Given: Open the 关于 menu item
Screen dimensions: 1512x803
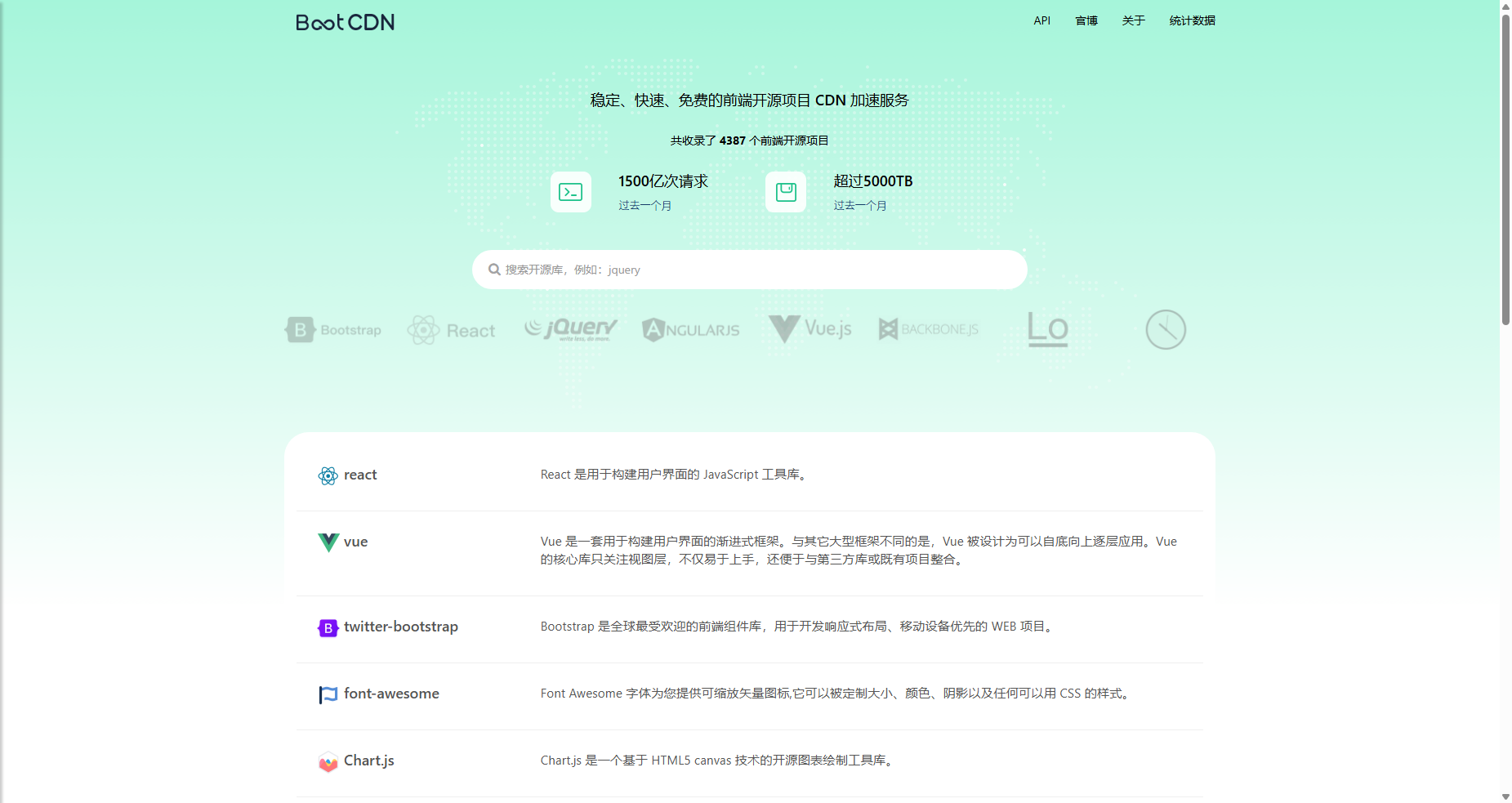Looking at the screenshot, I should [1134, 20].
